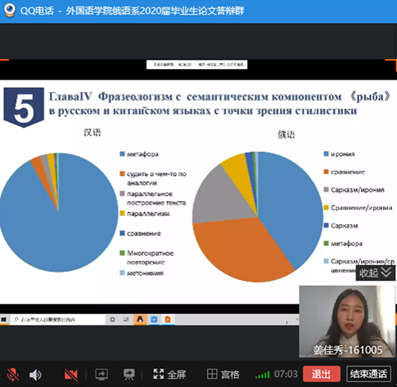Click the red 退出 exit button

click(x=321, y=374)
